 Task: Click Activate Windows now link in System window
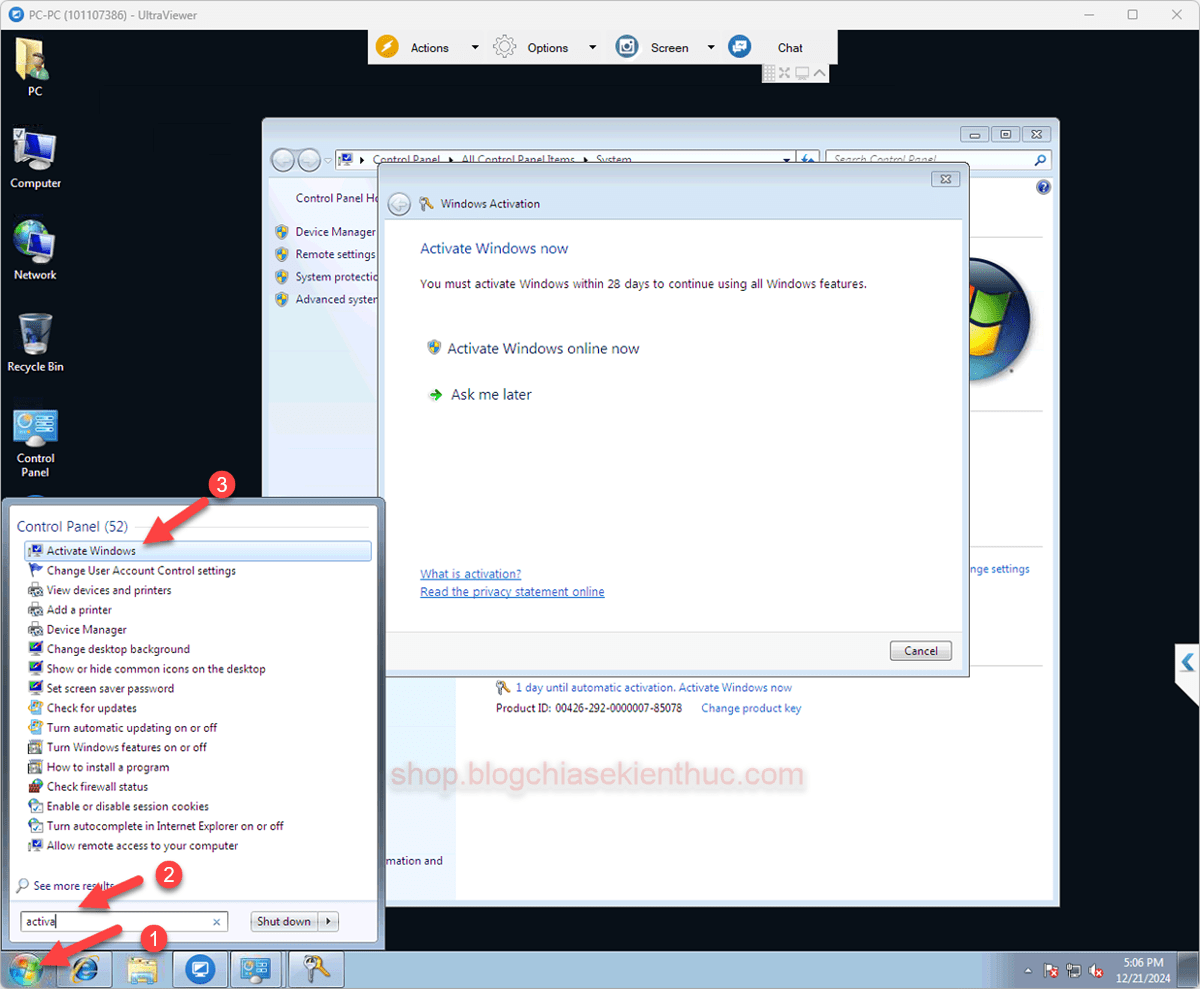tap(735, 688)
